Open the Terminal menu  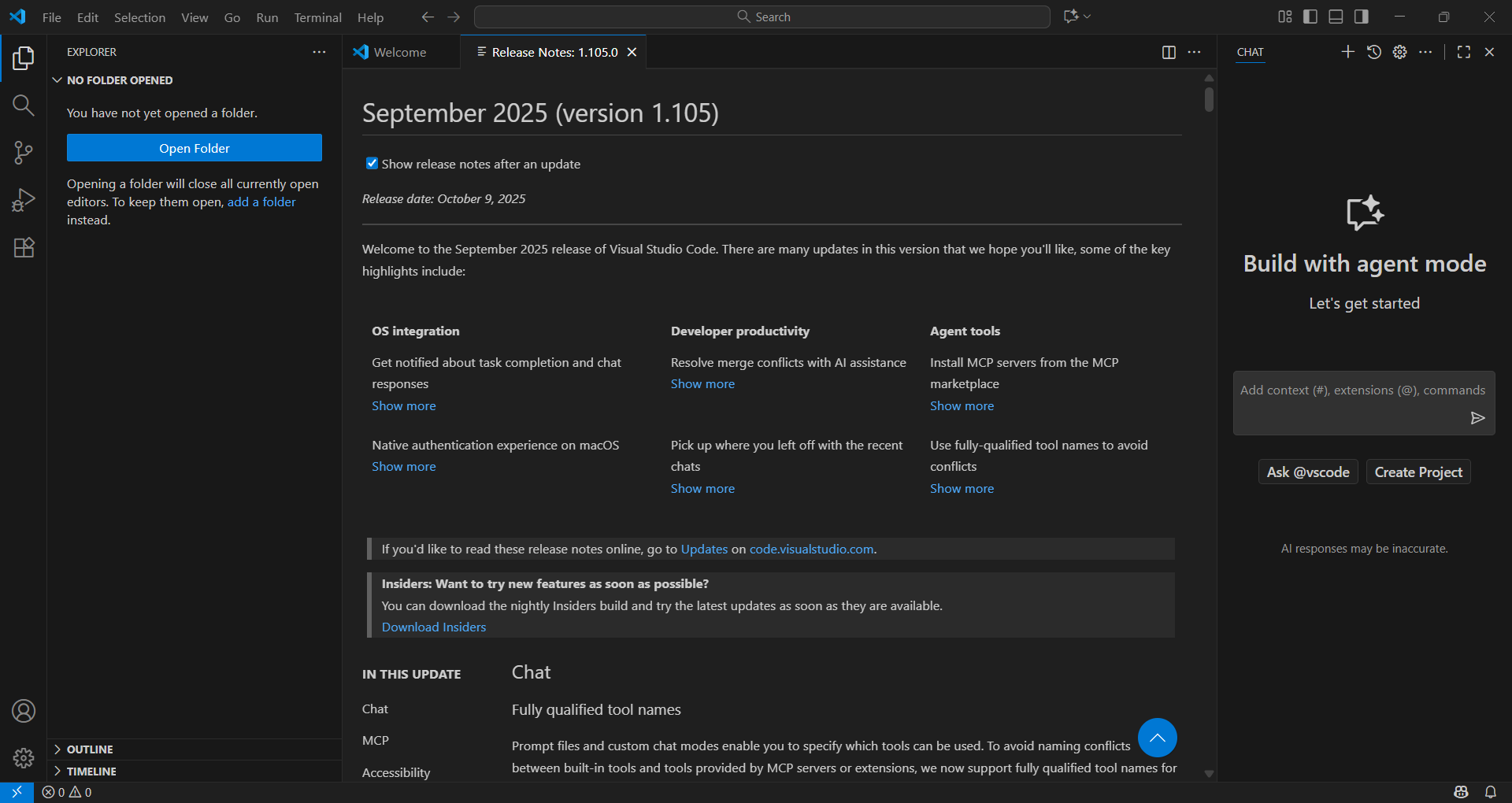[x=317, y=17]
